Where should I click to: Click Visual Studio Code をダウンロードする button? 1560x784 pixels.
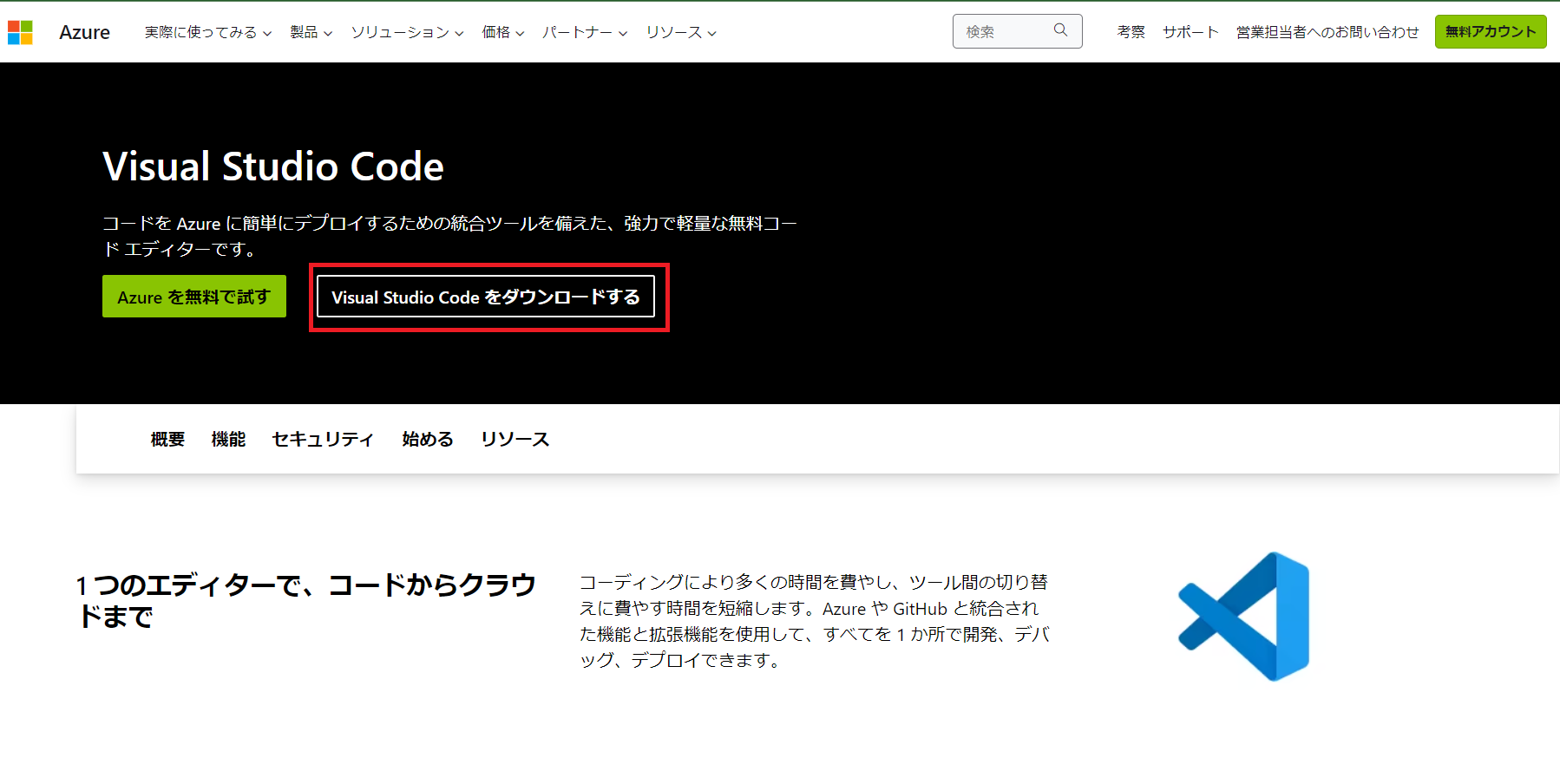[x=486, y=297]
